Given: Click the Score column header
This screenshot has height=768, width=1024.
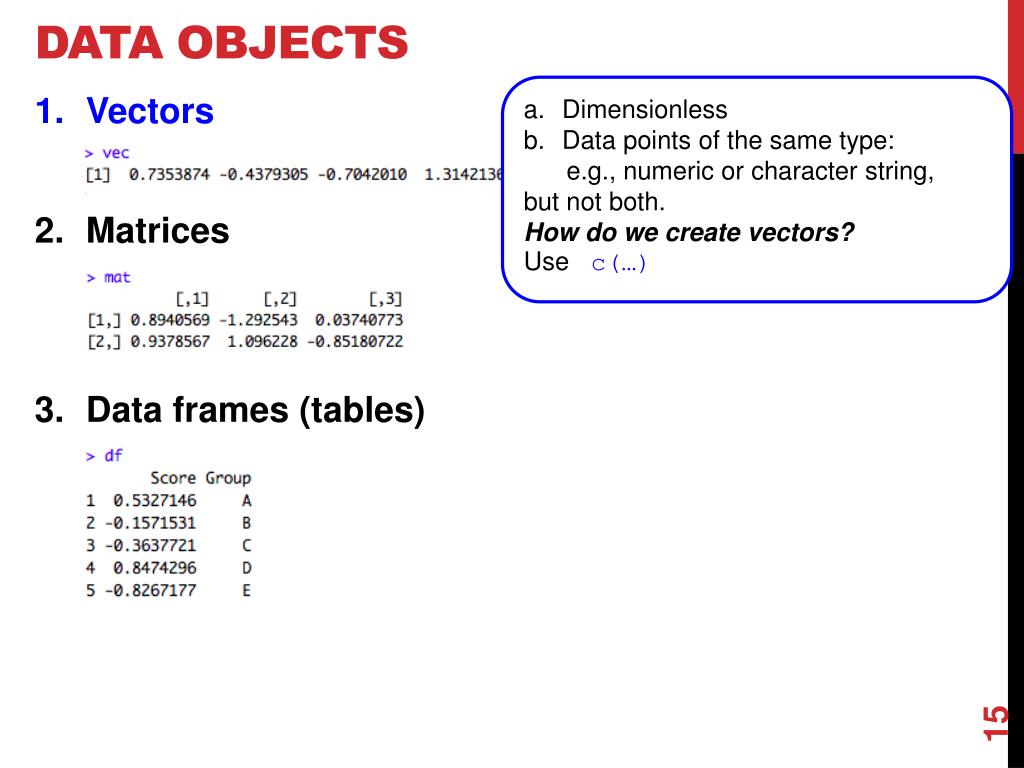Looking at the screenshot, I should click(x=173, y=478).
